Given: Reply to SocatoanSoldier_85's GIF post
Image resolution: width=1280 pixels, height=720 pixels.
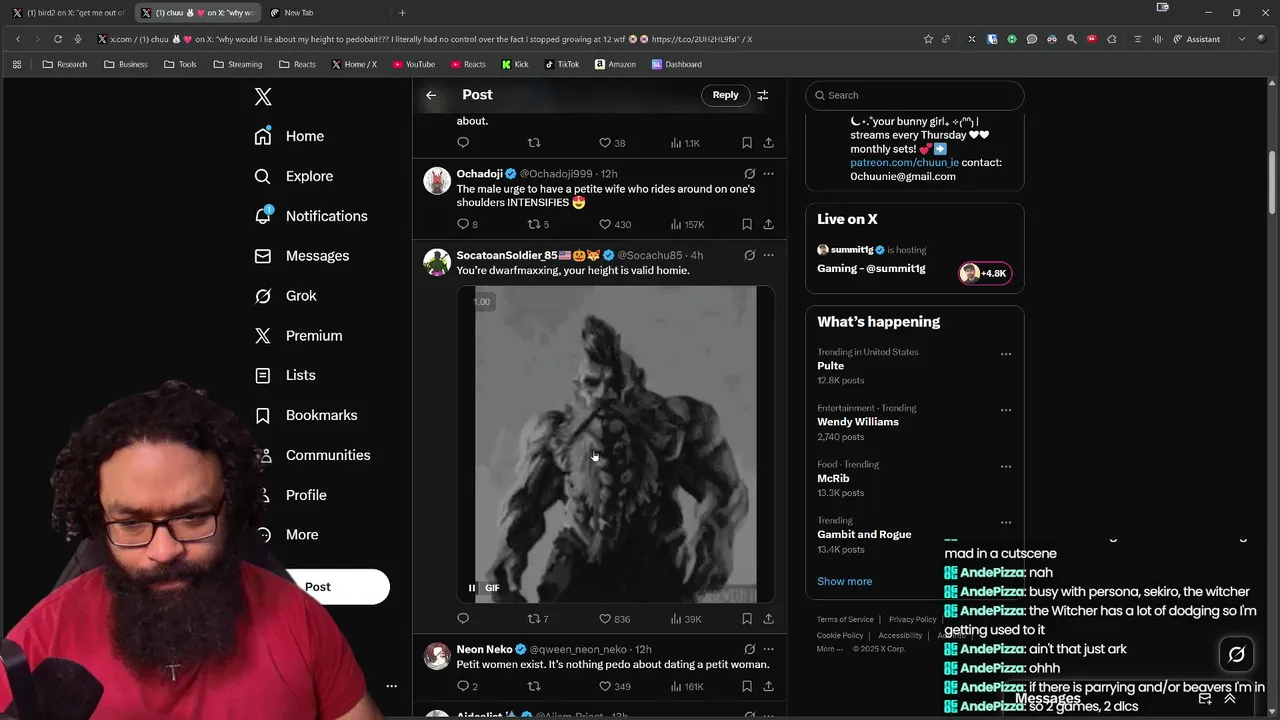Looking at the screenshot, I should pos(463,619).
